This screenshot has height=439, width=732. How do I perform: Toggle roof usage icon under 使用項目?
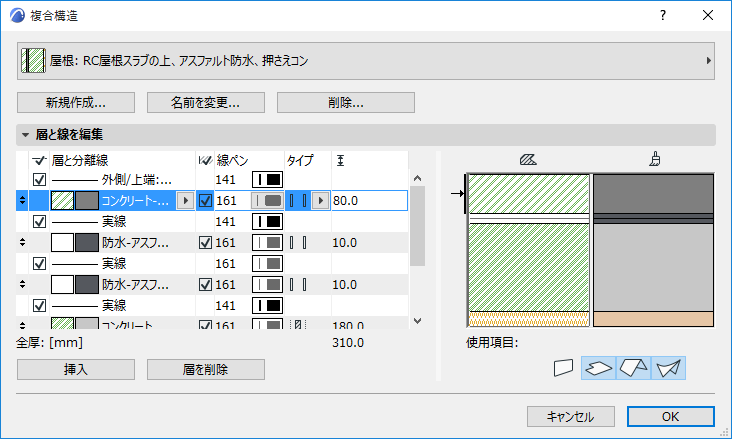click(x=633, y=368)
